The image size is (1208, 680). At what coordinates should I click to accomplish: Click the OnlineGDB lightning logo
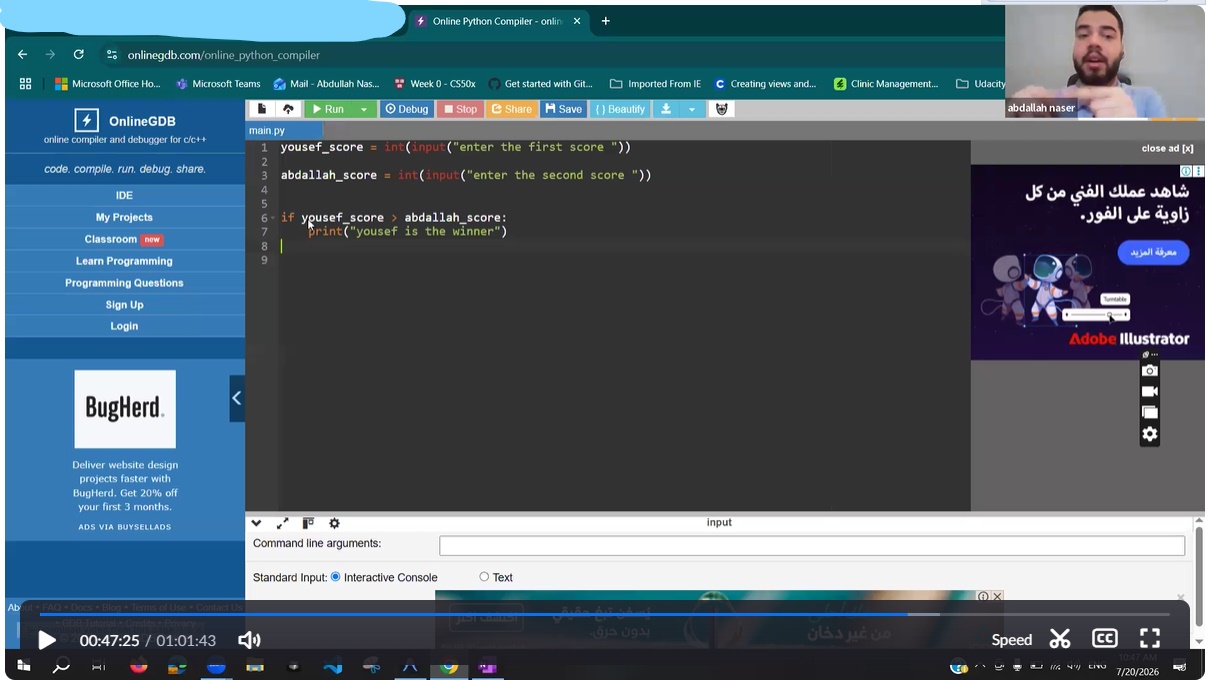coord(86,121)
